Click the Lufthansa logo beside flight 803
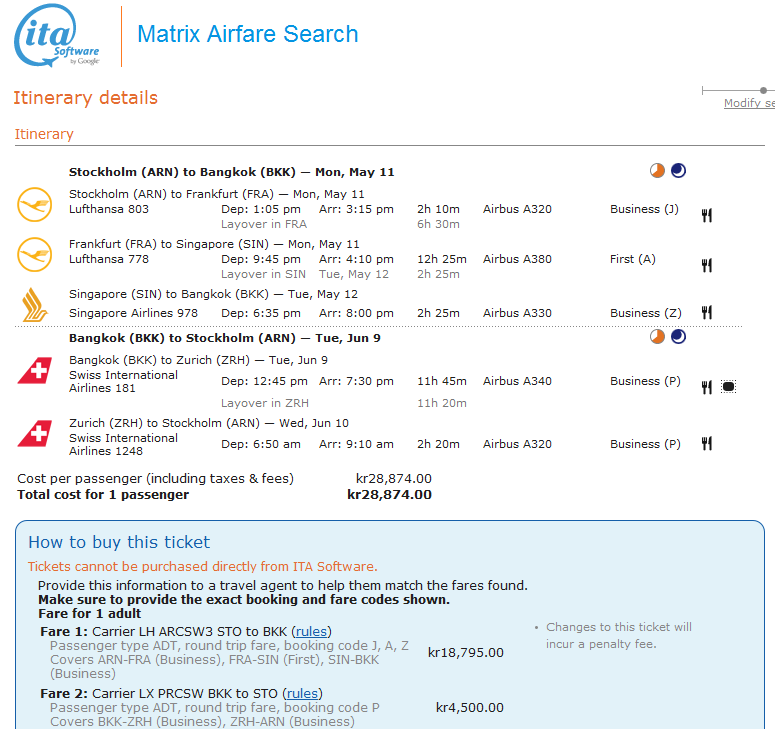 pyautogui.click(x=35, y=205)
